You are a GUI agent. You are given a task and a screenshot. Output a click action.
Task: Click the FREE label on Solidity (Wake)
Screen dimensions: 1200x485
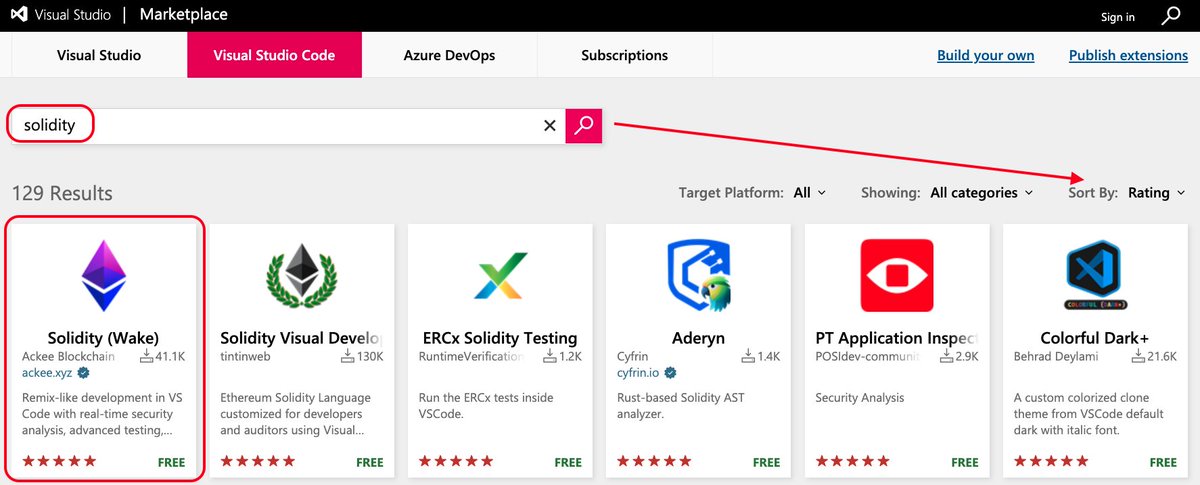[x=172, y=462]
